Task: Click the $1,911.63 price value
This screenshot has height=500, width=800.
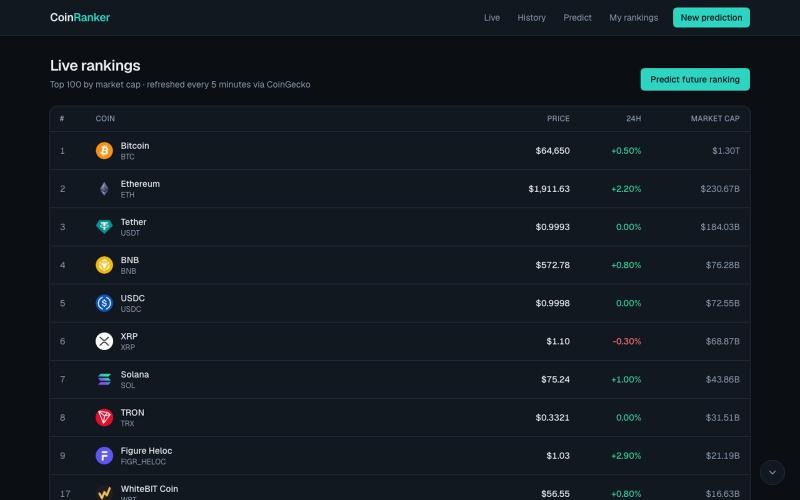Action: point(549,189)
